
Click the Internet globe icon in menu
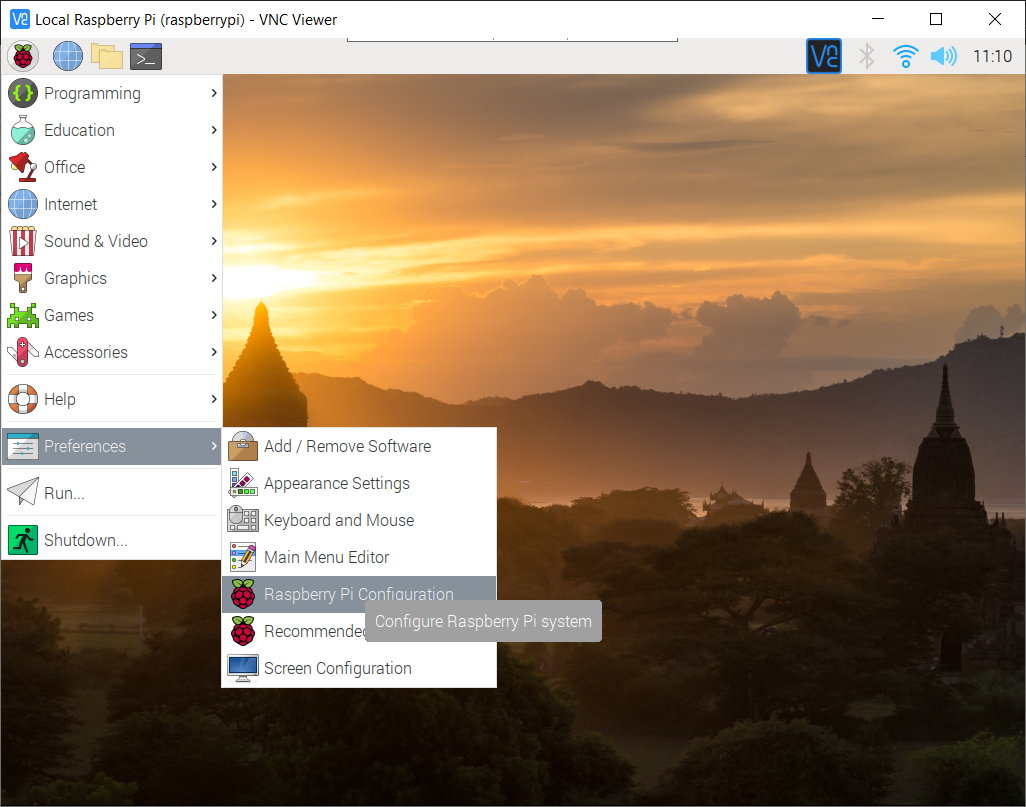tap(23, 204)
